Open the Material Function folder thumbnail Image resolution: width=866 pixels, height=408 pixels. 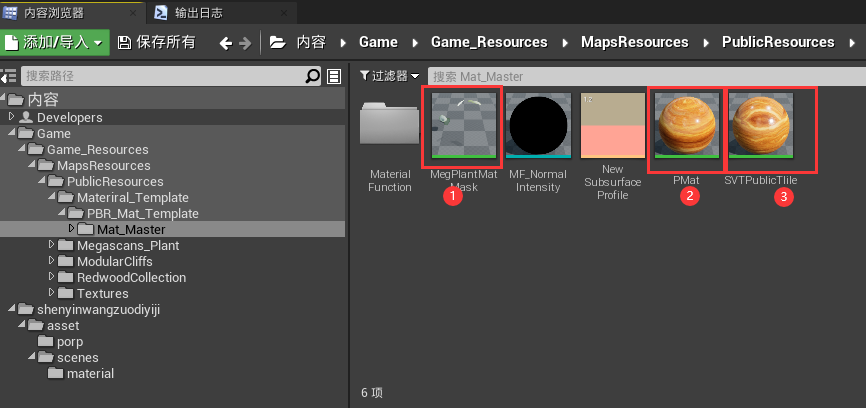[390, 125]
